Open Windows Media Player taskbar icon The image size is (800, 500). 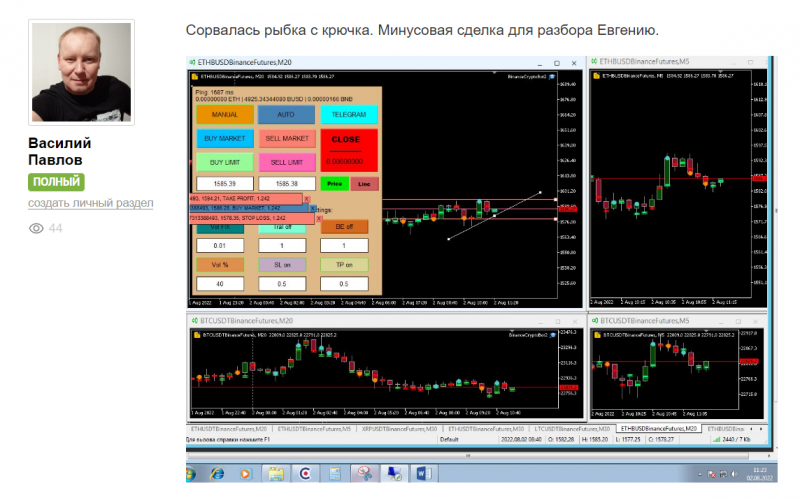[245, 474]
